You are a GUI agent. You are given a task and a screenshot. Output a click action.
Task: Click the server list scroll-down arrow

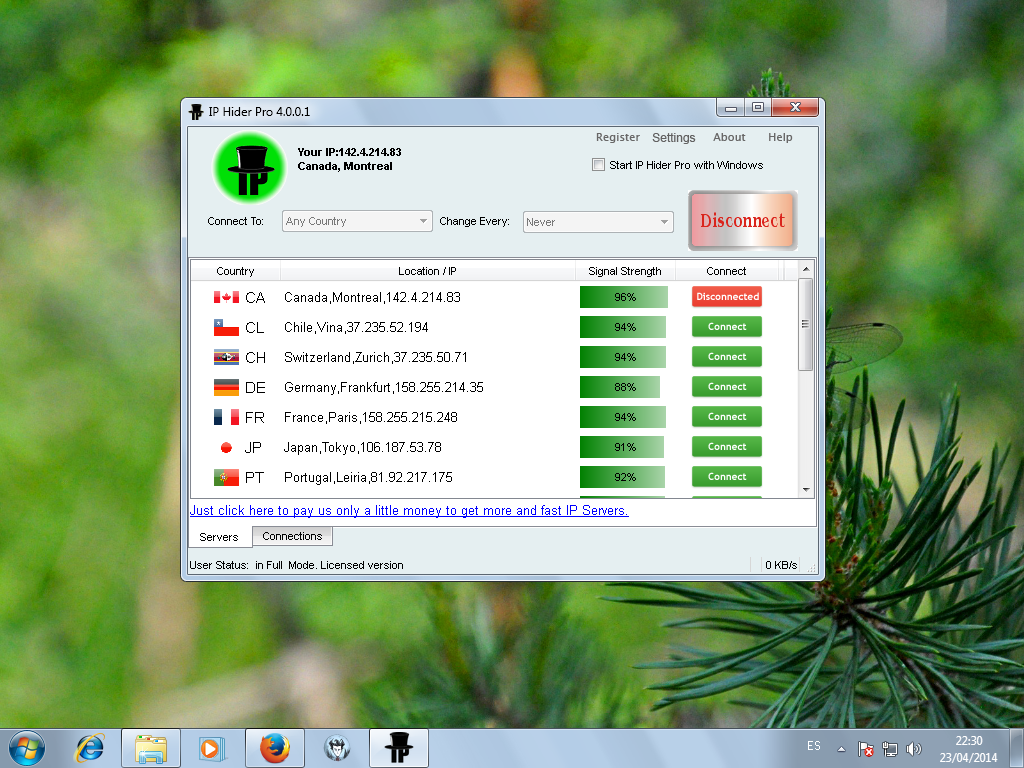806,490
